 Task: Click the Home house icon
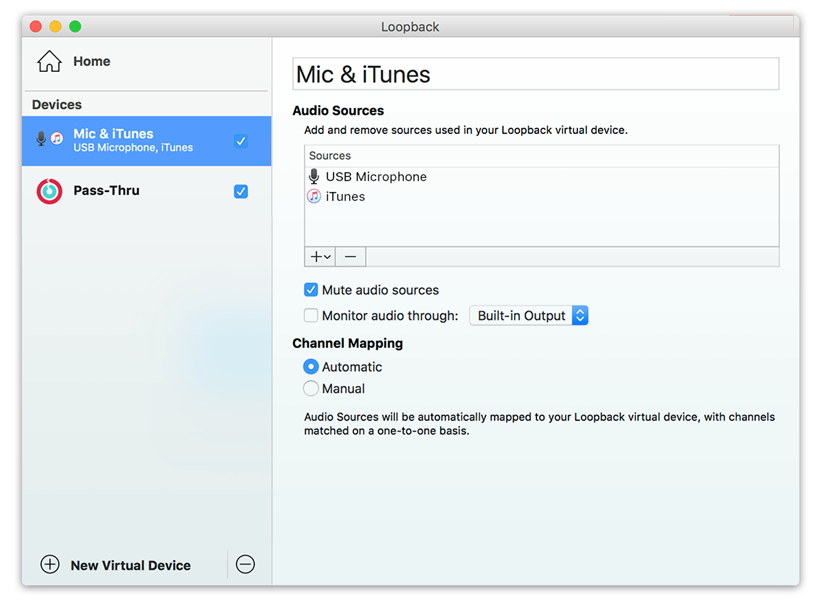(x=49, y=61)
